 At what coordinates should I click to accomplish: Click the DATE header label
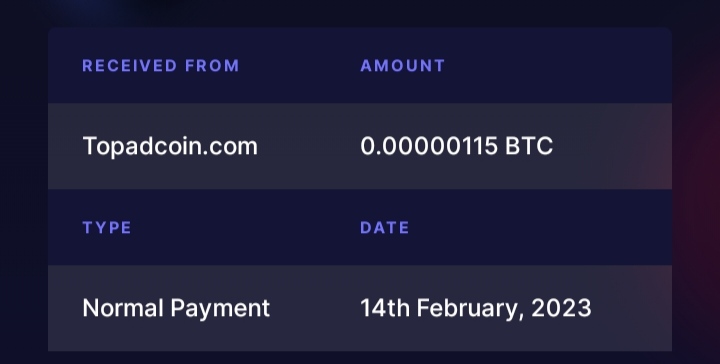(x=385, y=228)
